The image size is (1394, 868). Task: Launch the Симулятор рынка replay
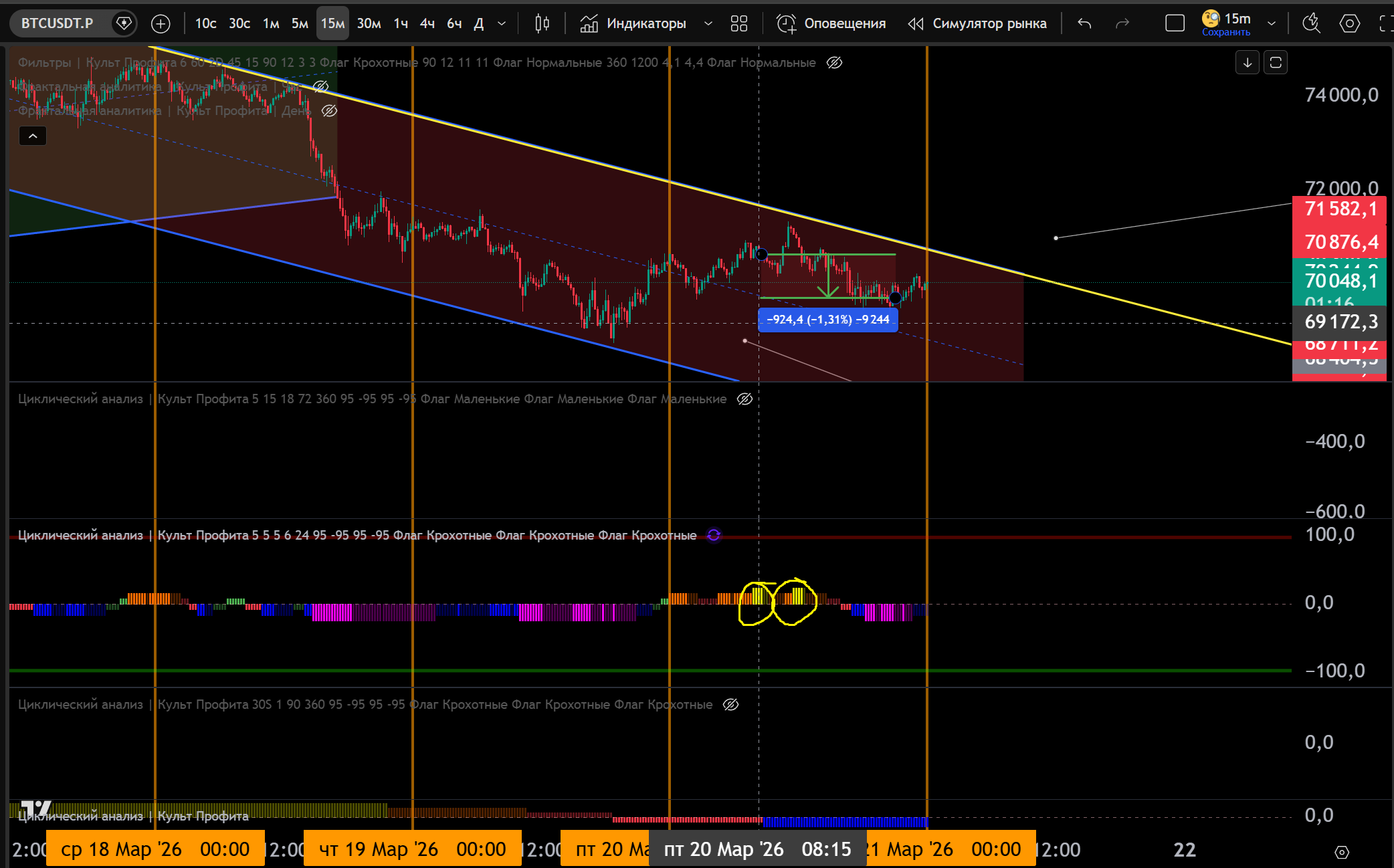coord(977,24)
